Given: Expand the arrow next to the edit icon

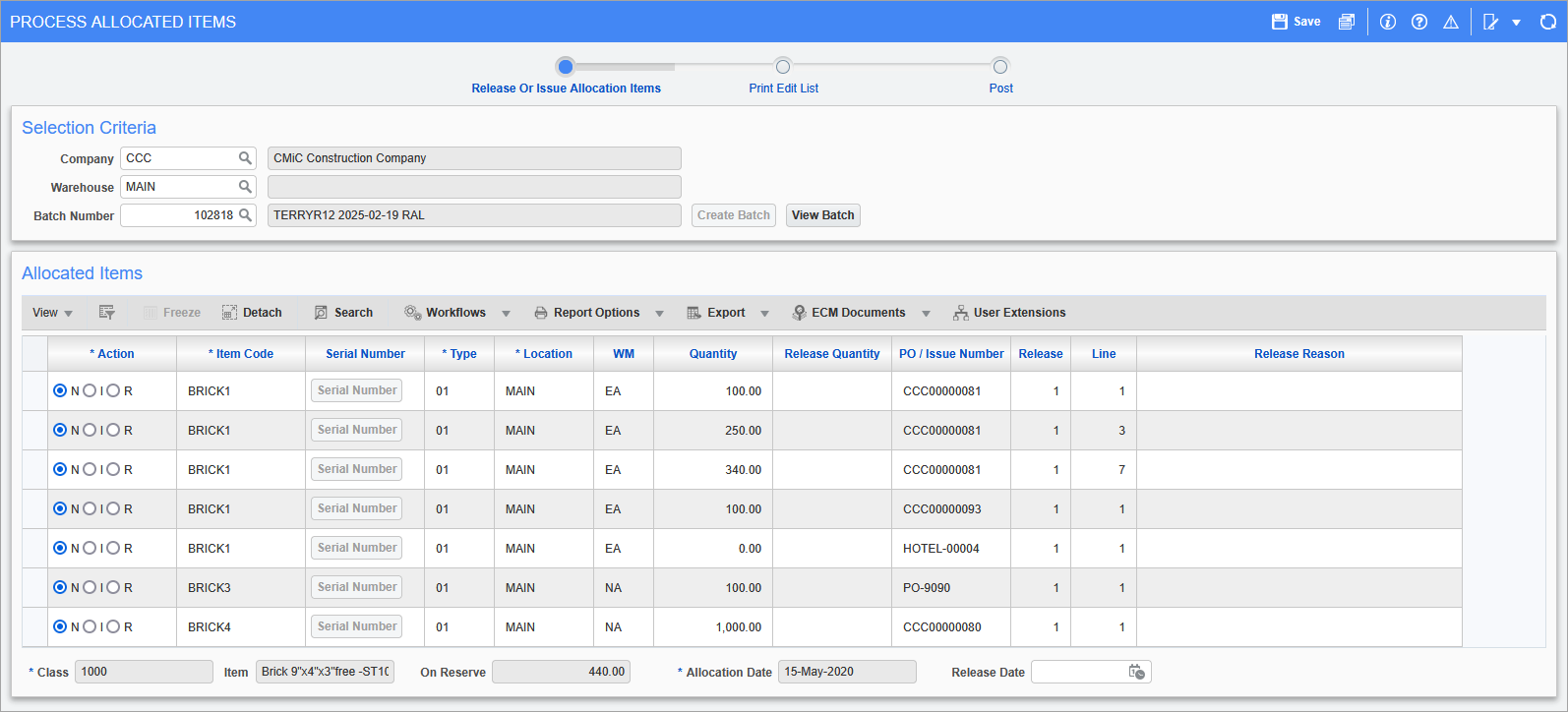Looking at the screenshot, I should (x=1517, y=23).
